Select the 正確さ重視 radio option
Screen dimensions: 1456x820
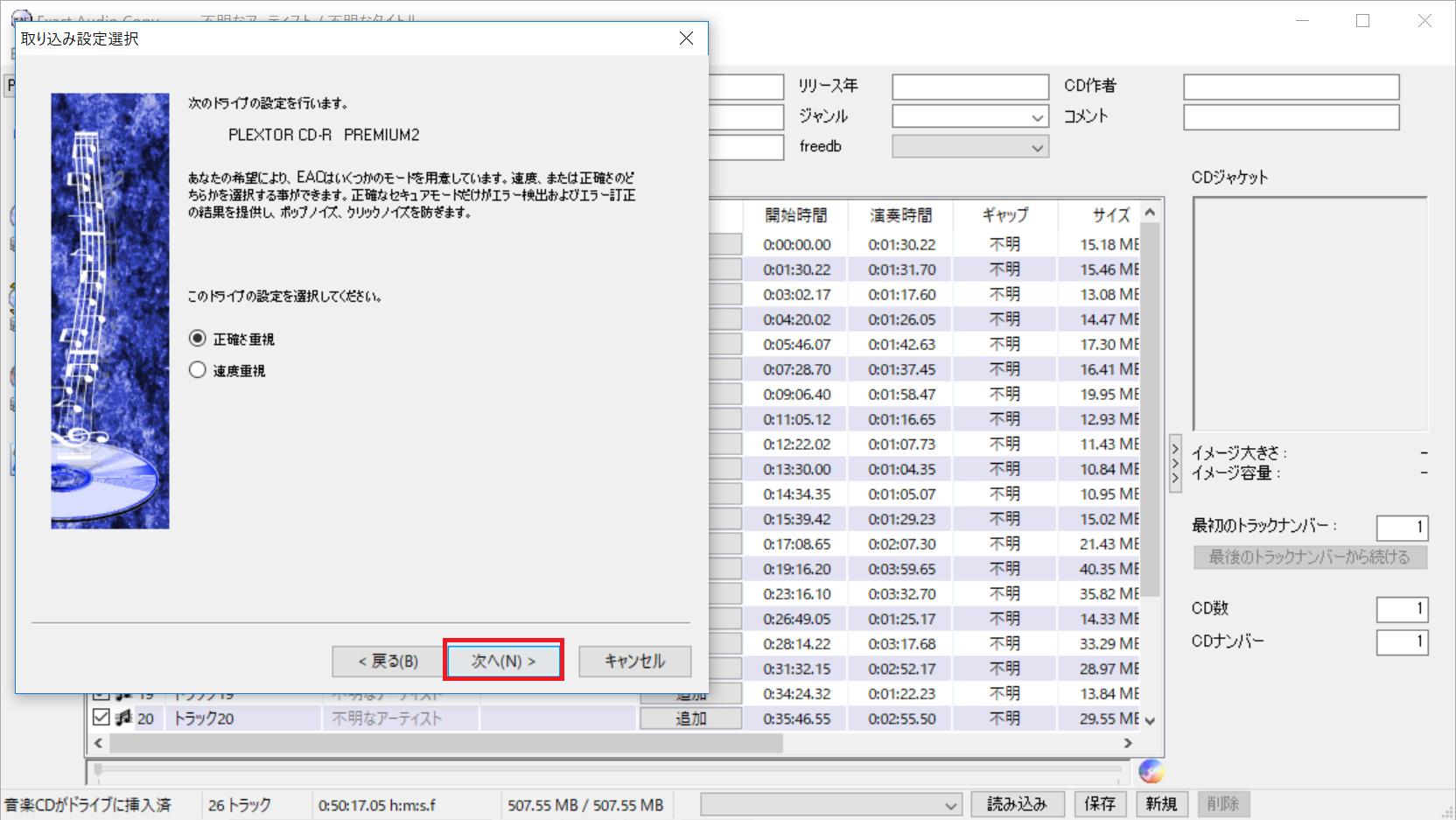[x=198, y=339]
